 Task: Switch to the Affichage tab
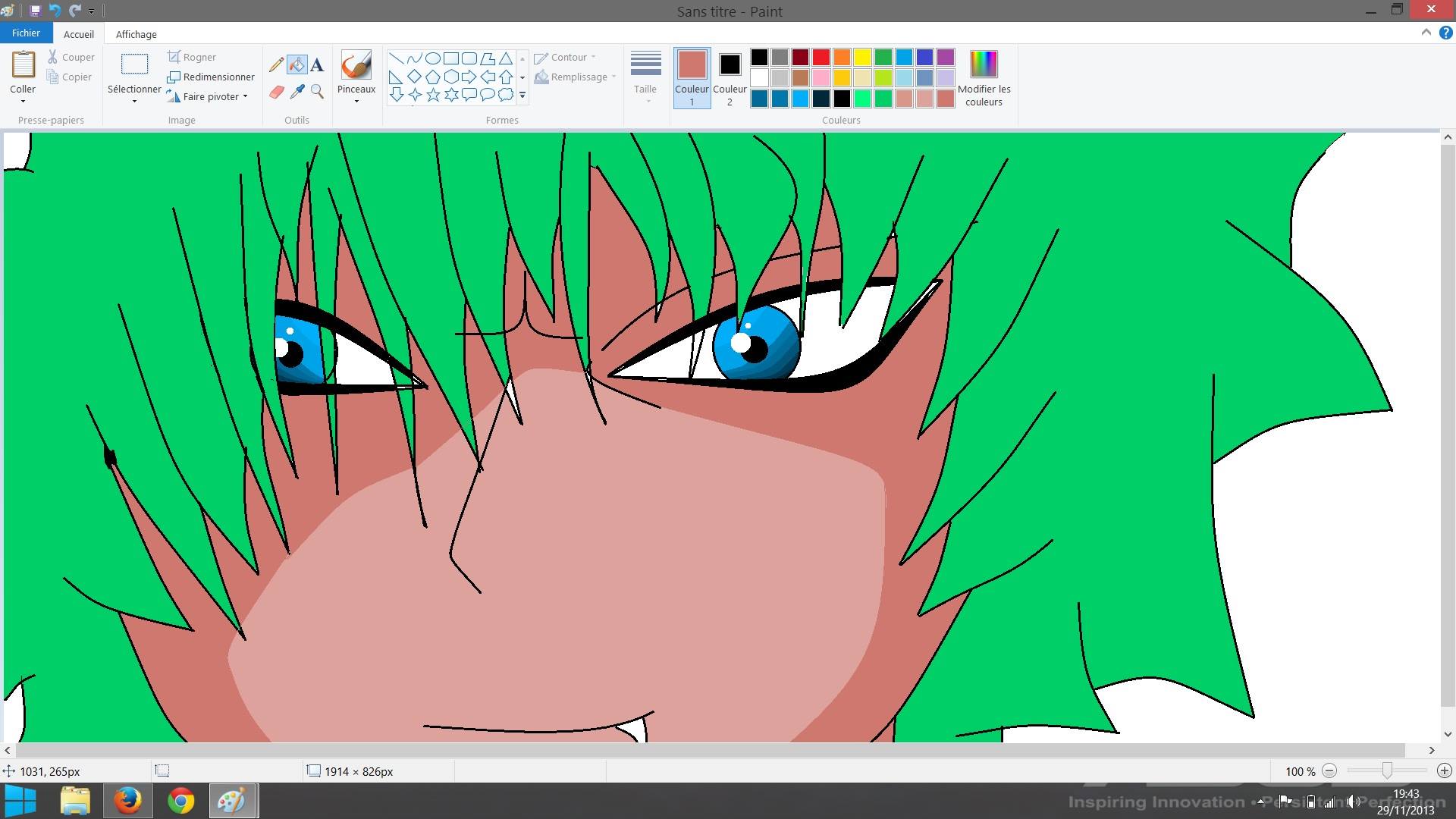point(136,34)
